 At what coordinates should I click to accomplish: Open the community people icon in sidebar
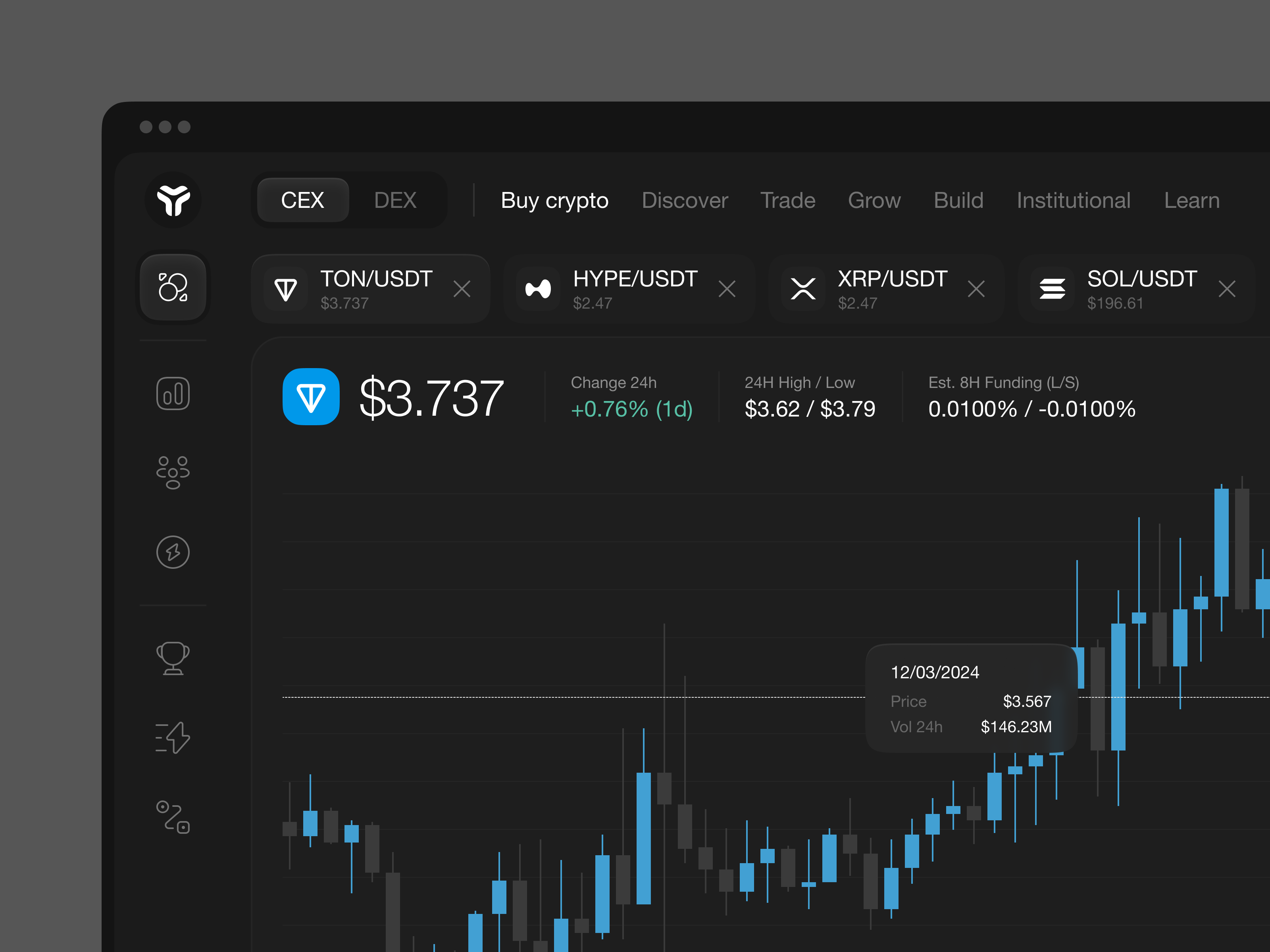(173, 472)
